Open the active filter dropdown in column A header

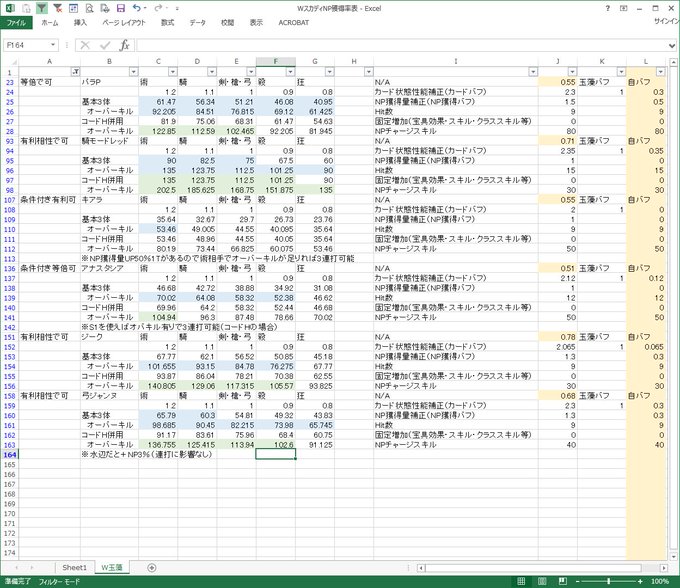[75, 72]
